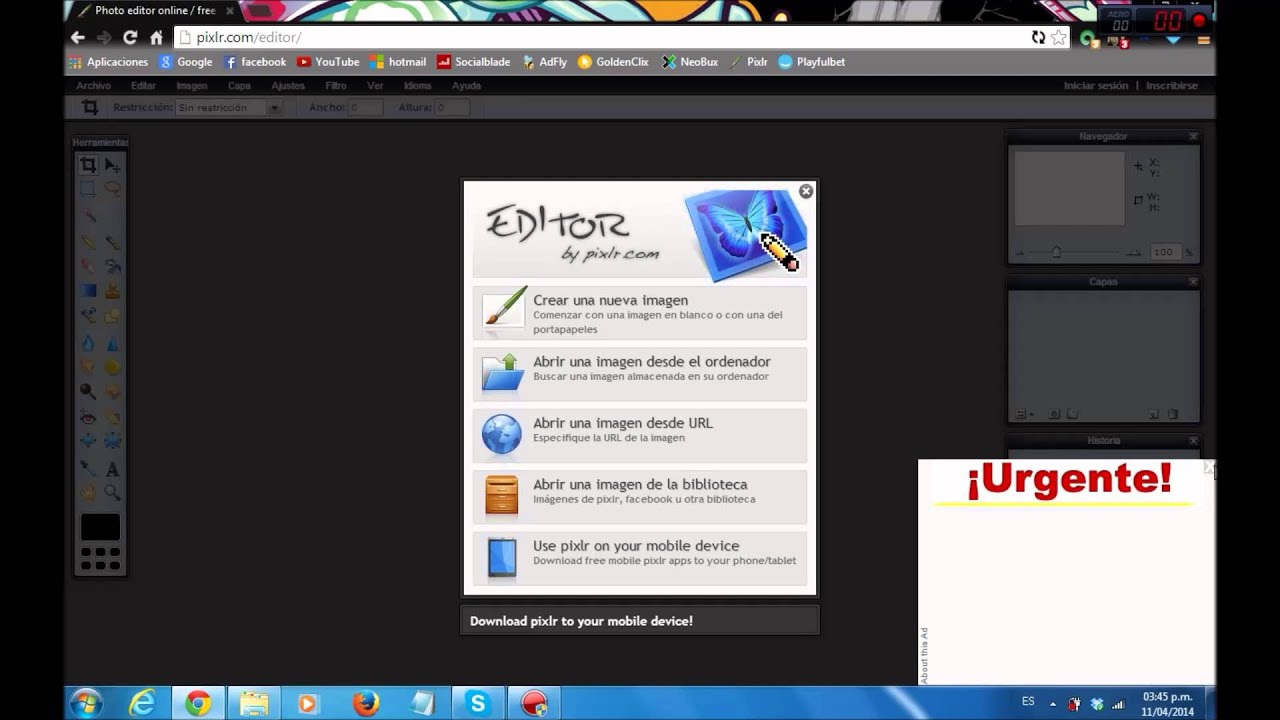Open the Ajustes menu
Screen dimensions: 1280x720
point(288,86)
